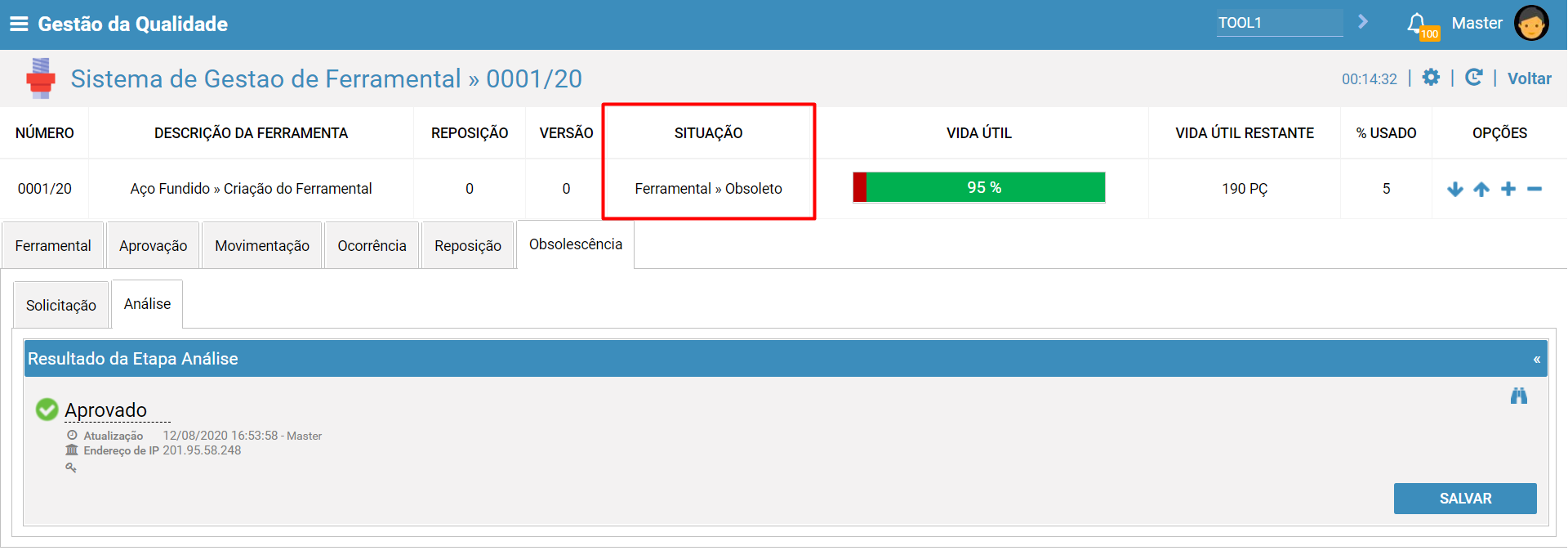
Task: Switch to the Ferramental tab
Action: 53,245
